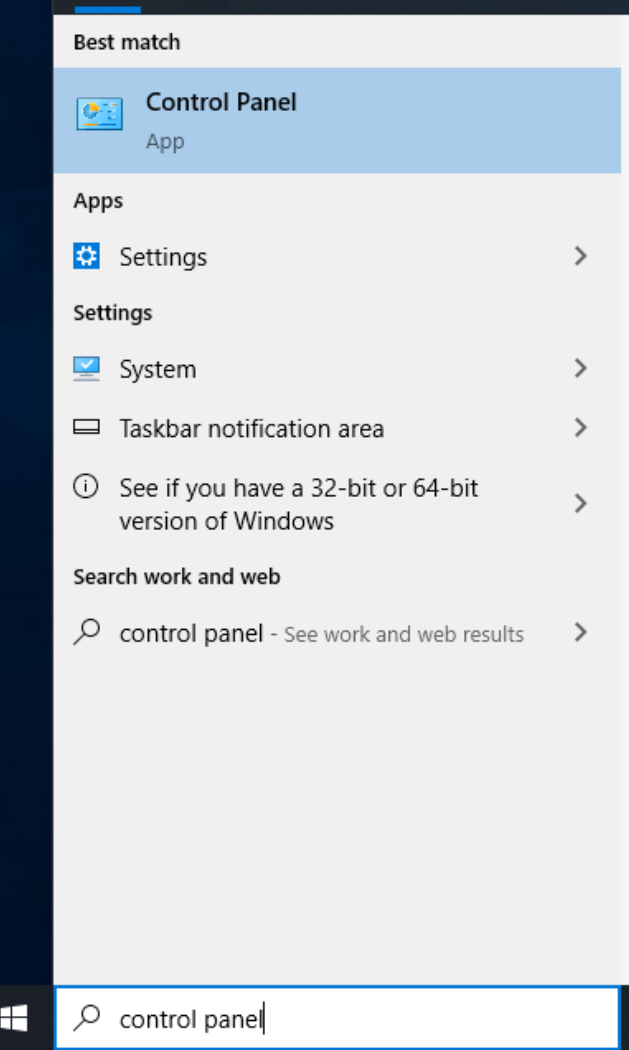The height and width of the screenshot is (1050, 629).
Task: Expand the 32-bit or 64-bit version chevron
Action: coord(581,504)
